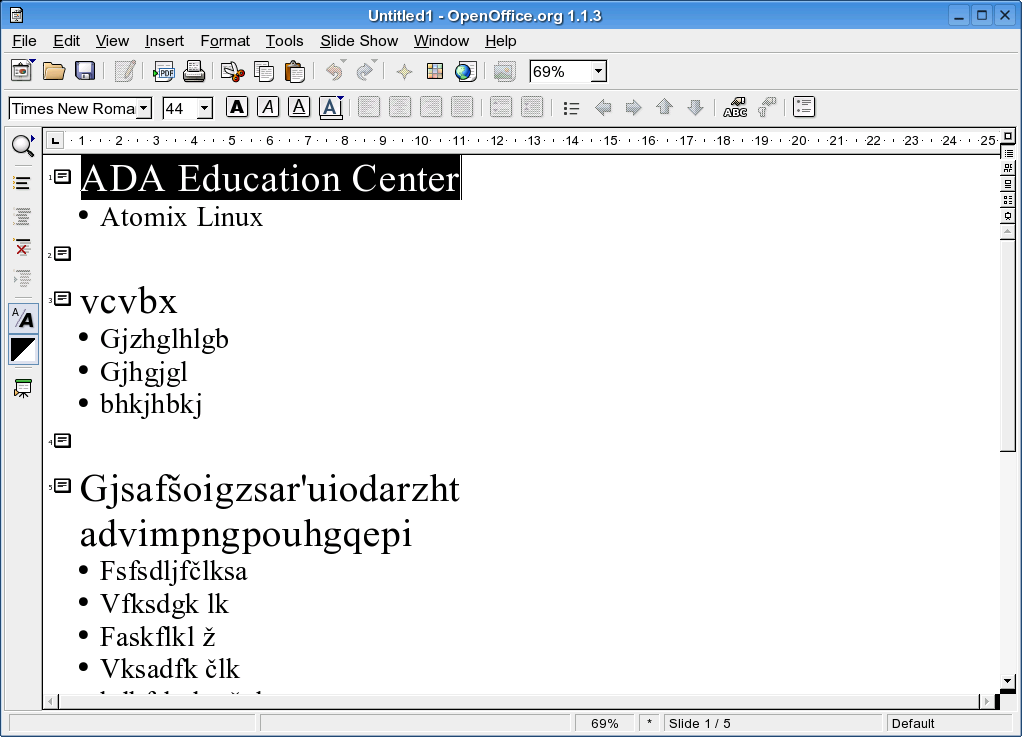The width and height of the screenshot is (1022, 737).
Task: Open a file using the folder icon
Action: coord(54,71)
